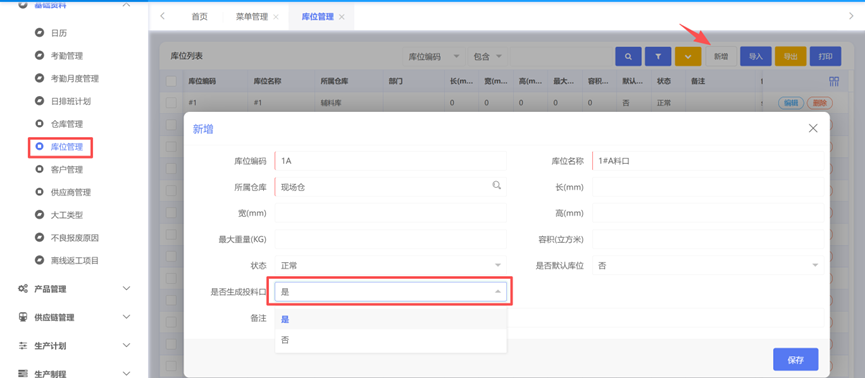The image size is (865, 378).
Task: Click the 新增 button
Action: (x=720, y=56)
